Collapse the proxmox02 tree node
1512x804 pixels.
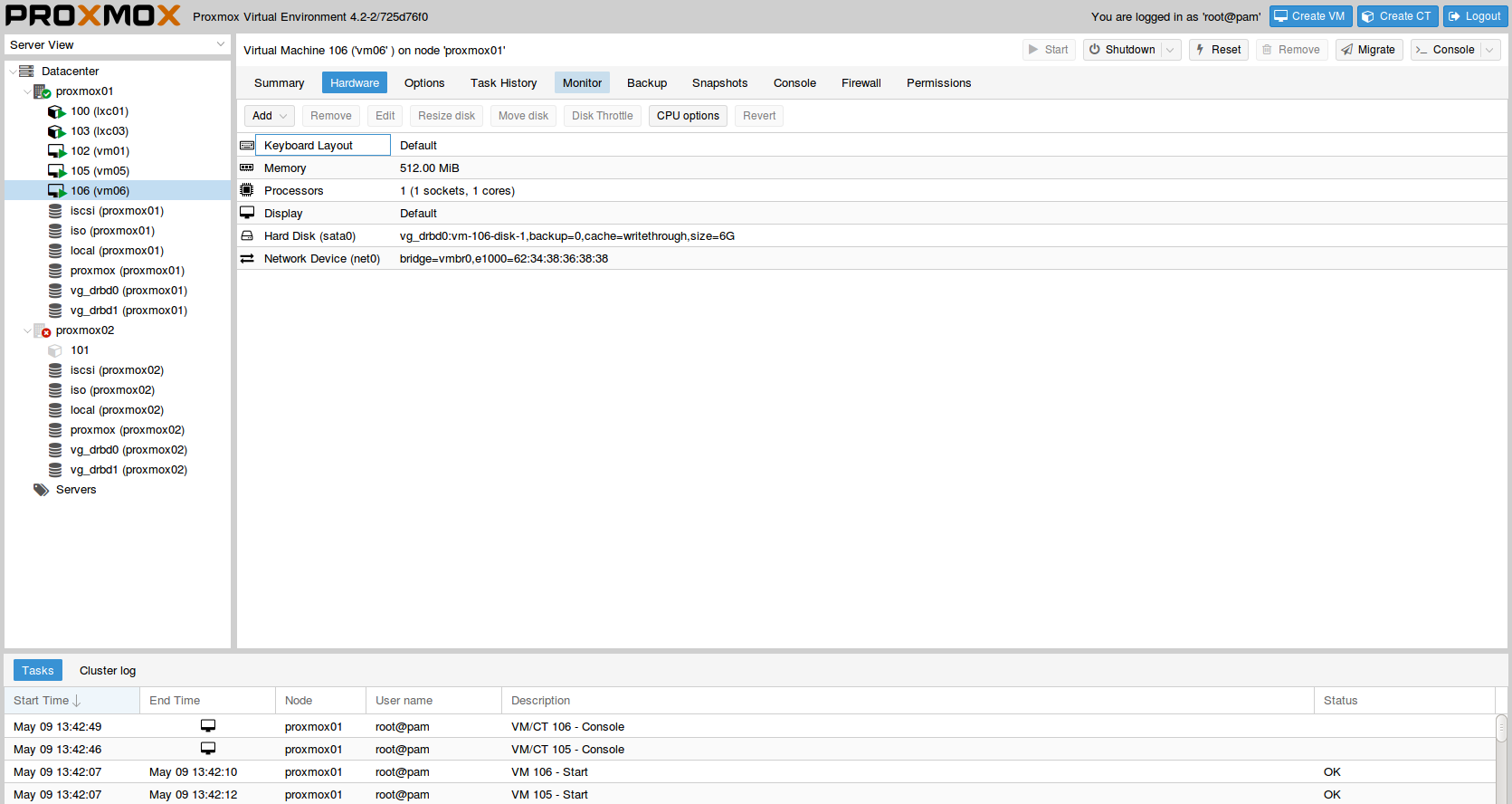pos(27,330)
